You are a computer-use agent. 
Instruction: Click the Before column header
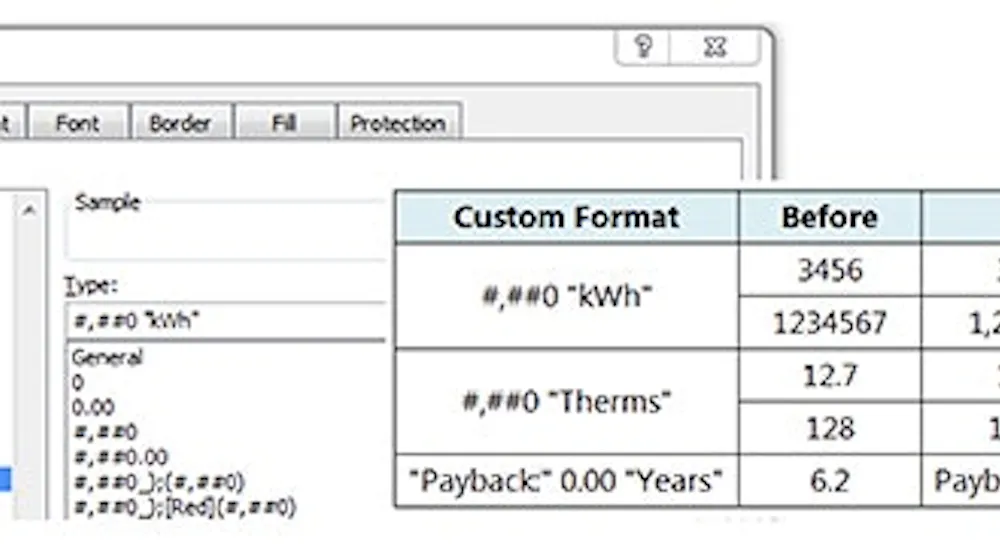pyautogui.click(x=830, y=217)
